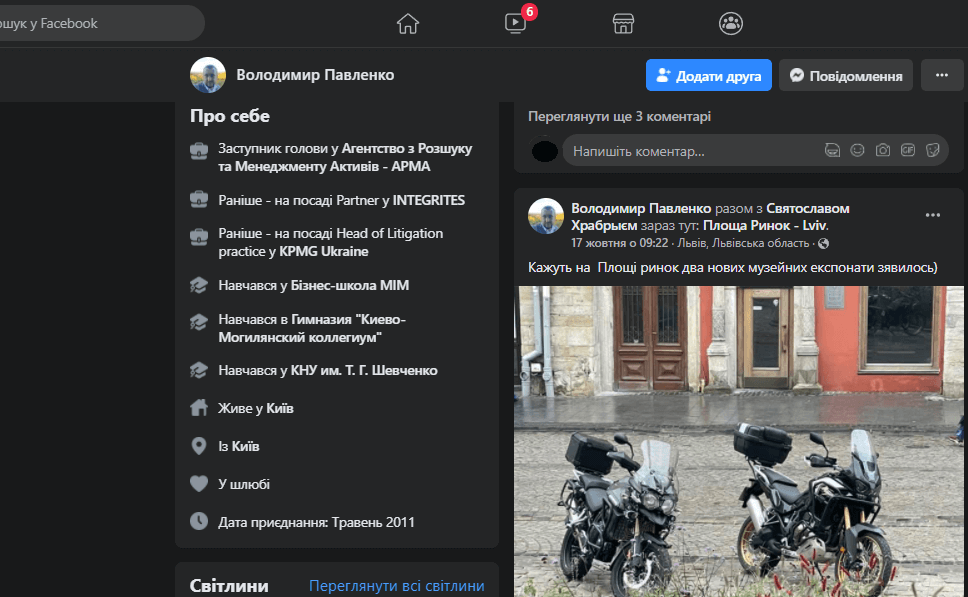Click house icon beside Живе у Київ
The width and height of the screenshot is (968, 597).
pos(199,407)
